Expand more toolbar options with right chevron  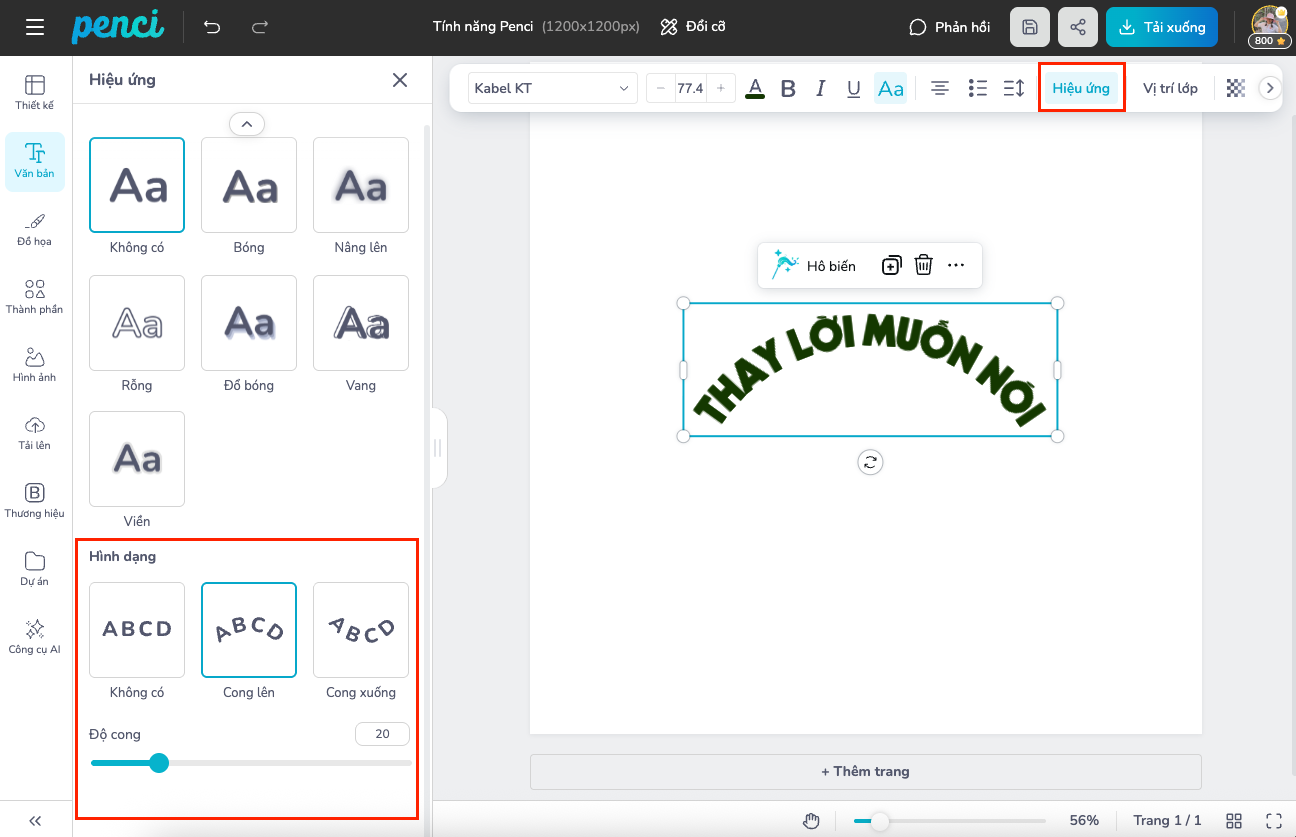coord(1270,88)
